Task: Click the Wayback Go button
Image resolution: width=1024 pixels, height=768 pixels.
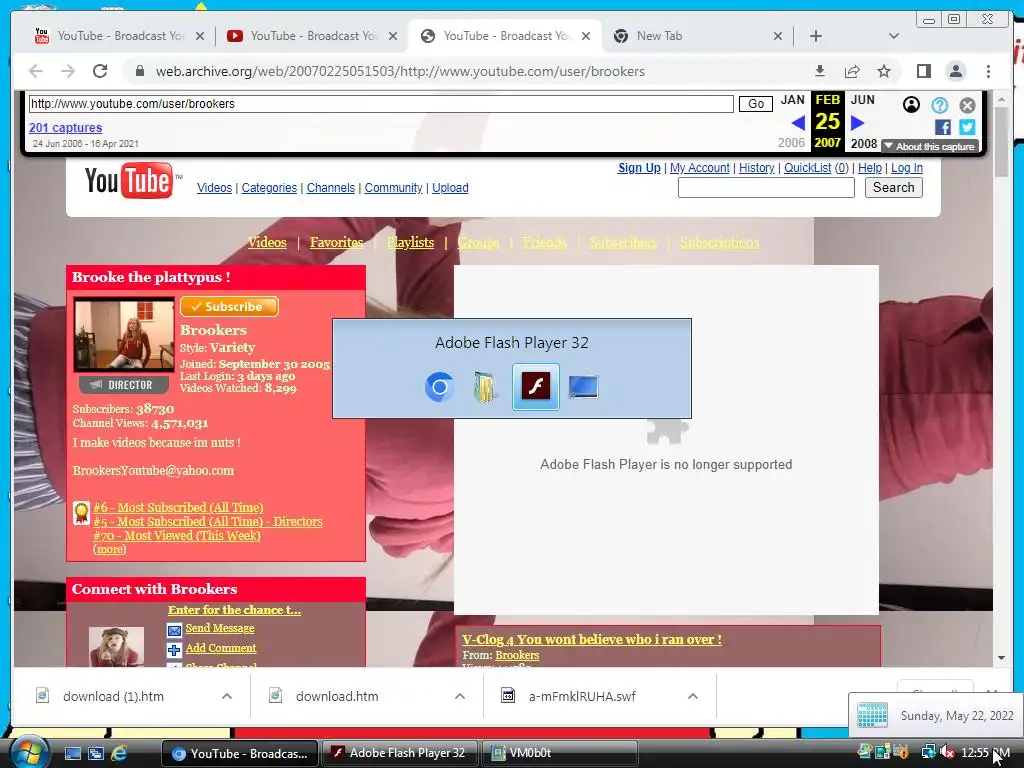Action: pyautogui.click(x=756, y=104)
